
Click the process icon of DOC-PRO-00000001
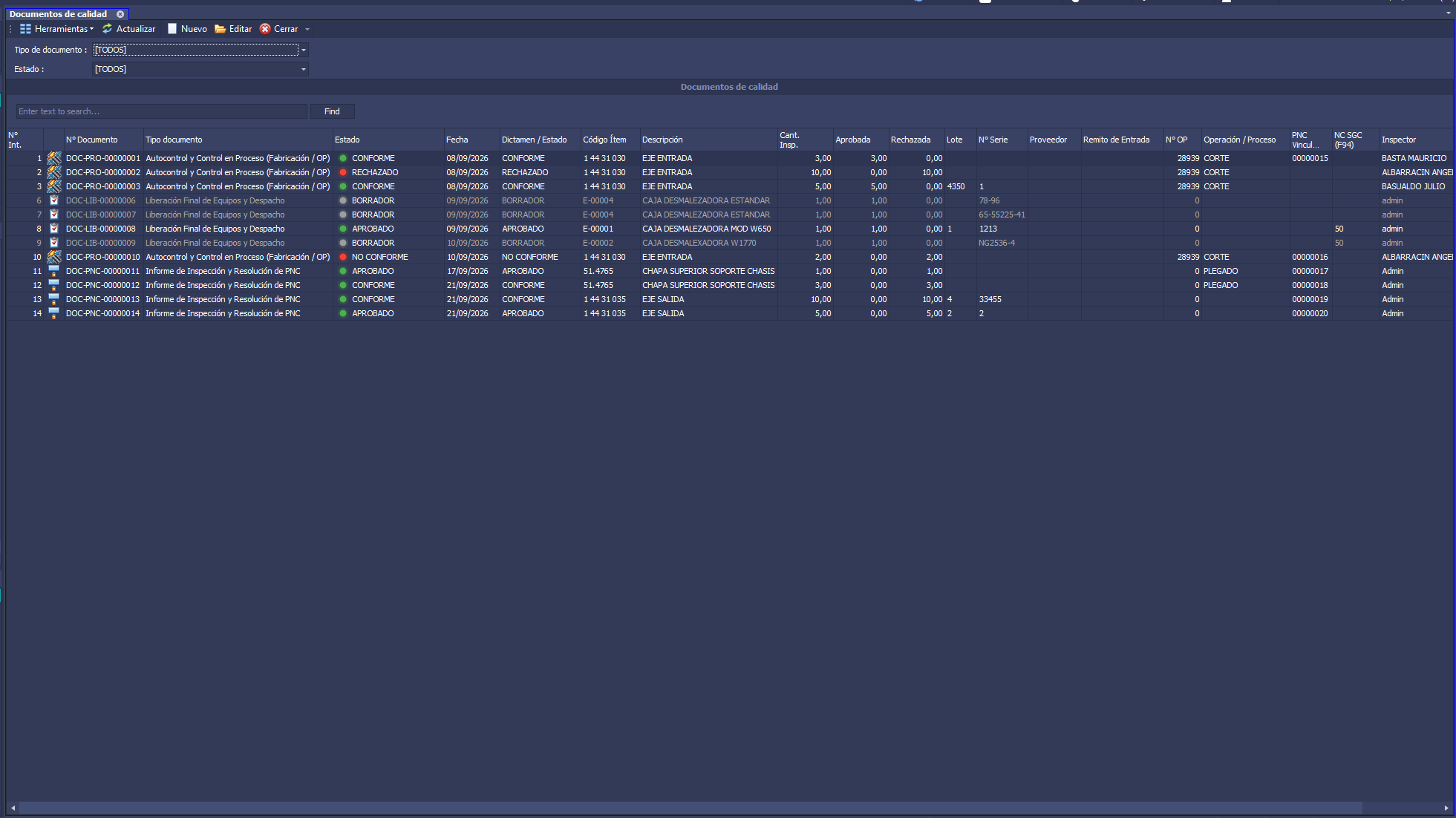click(54, 158)
